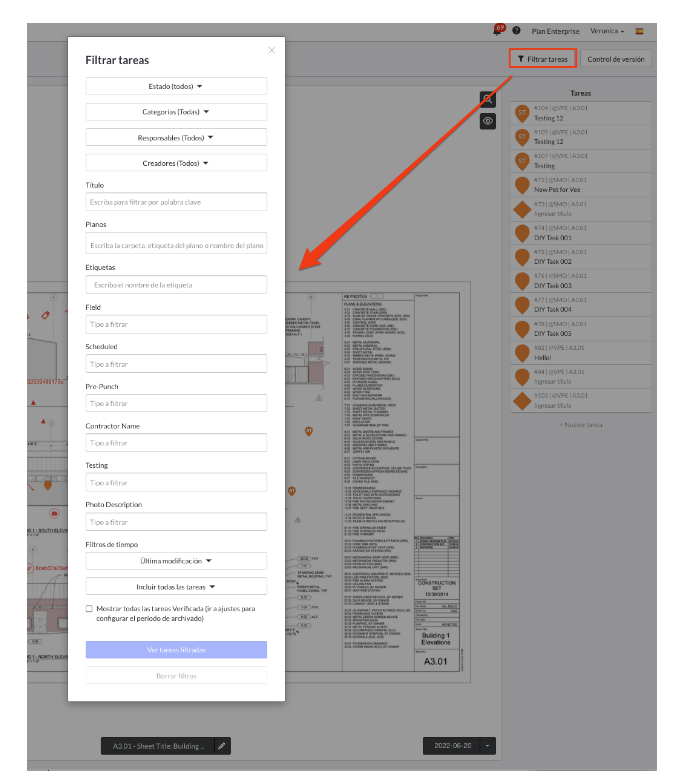This screenshot has width=680, height=778.
Task: Select task #73 diamond icon
Action: coord(522,209)
